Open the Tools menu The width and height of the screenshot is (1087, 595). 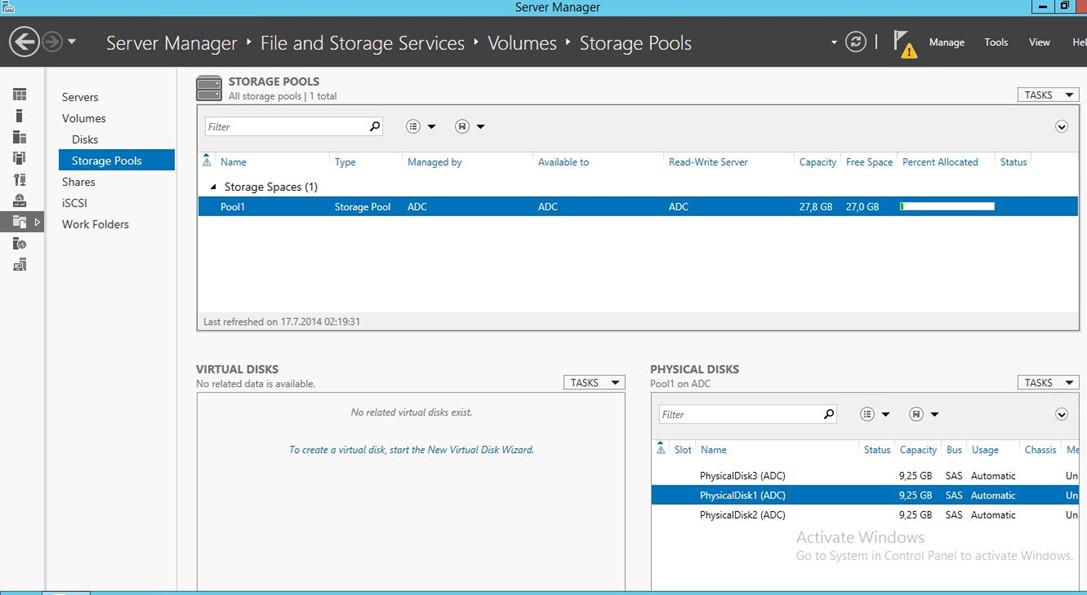pos(996,42)
